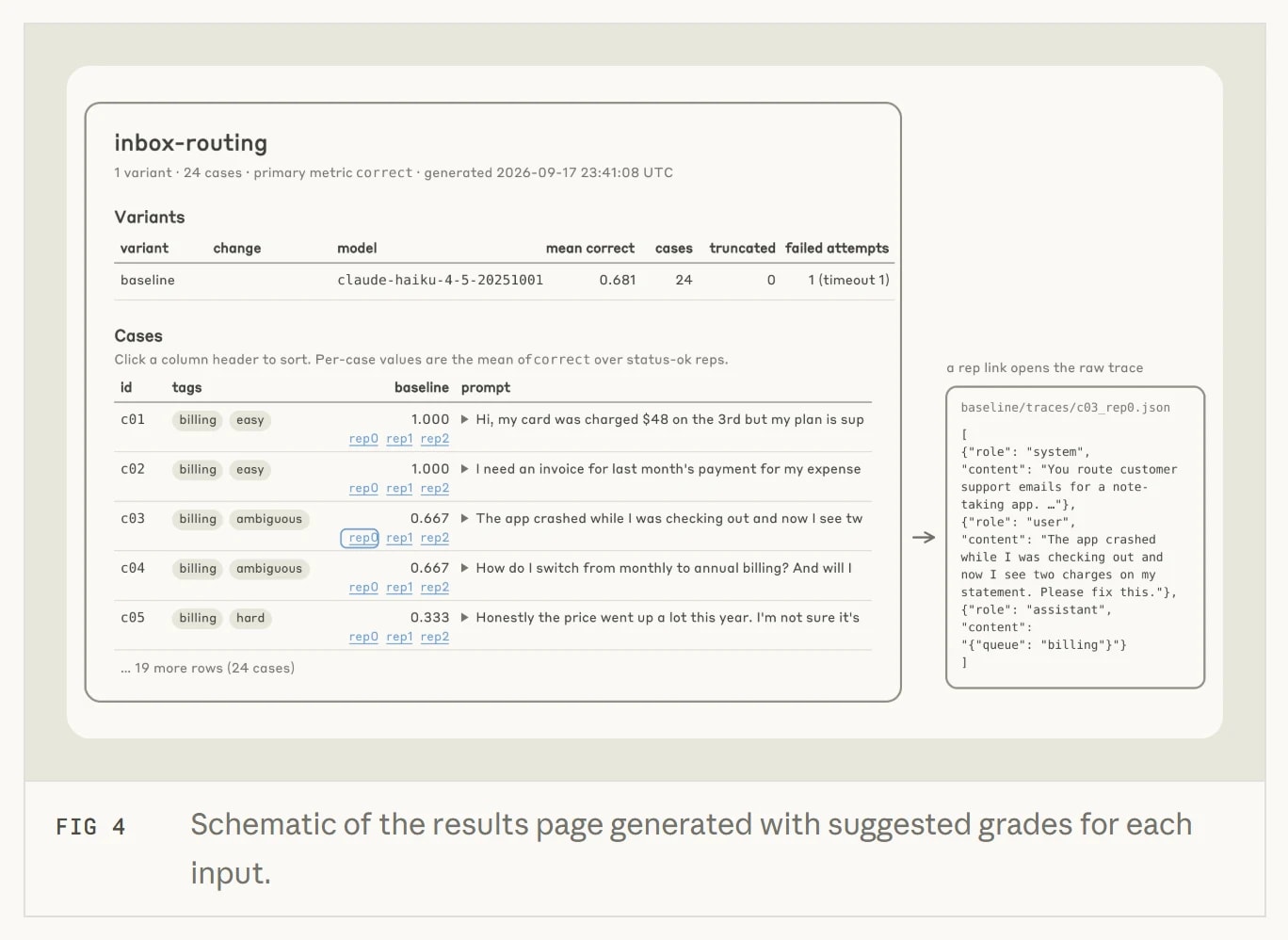Click the ambiguous tag in row c04
Image resolution: width=1288 pixels, height=940 pixels.
tap(269, 569)
